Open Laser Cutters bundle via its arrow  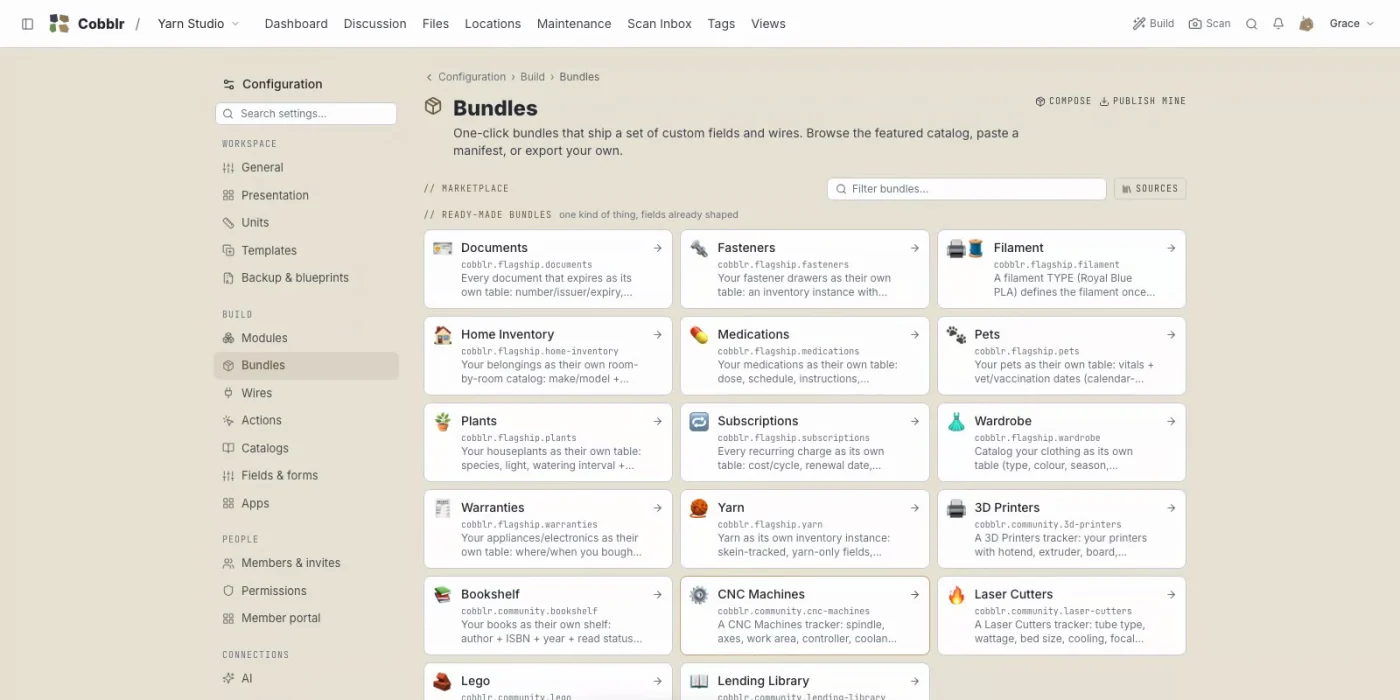tap(1171, 595)
